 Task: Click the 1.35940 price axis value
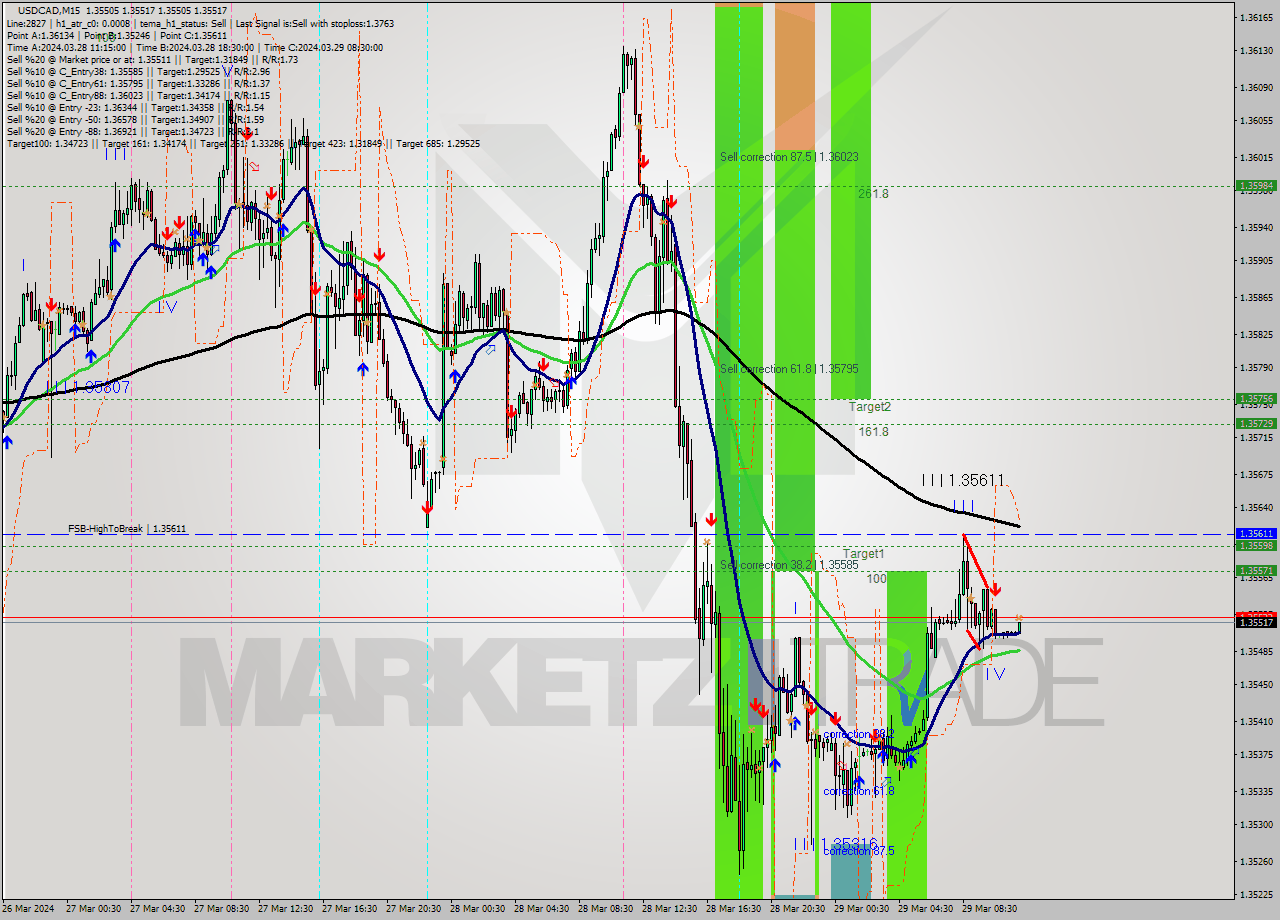(x=1256, y=227)
